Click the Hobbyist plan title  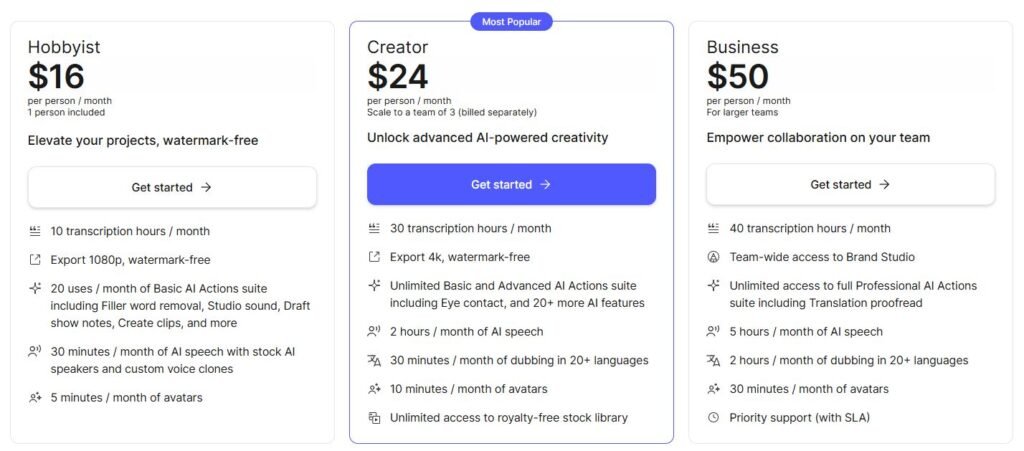[64, 47]
